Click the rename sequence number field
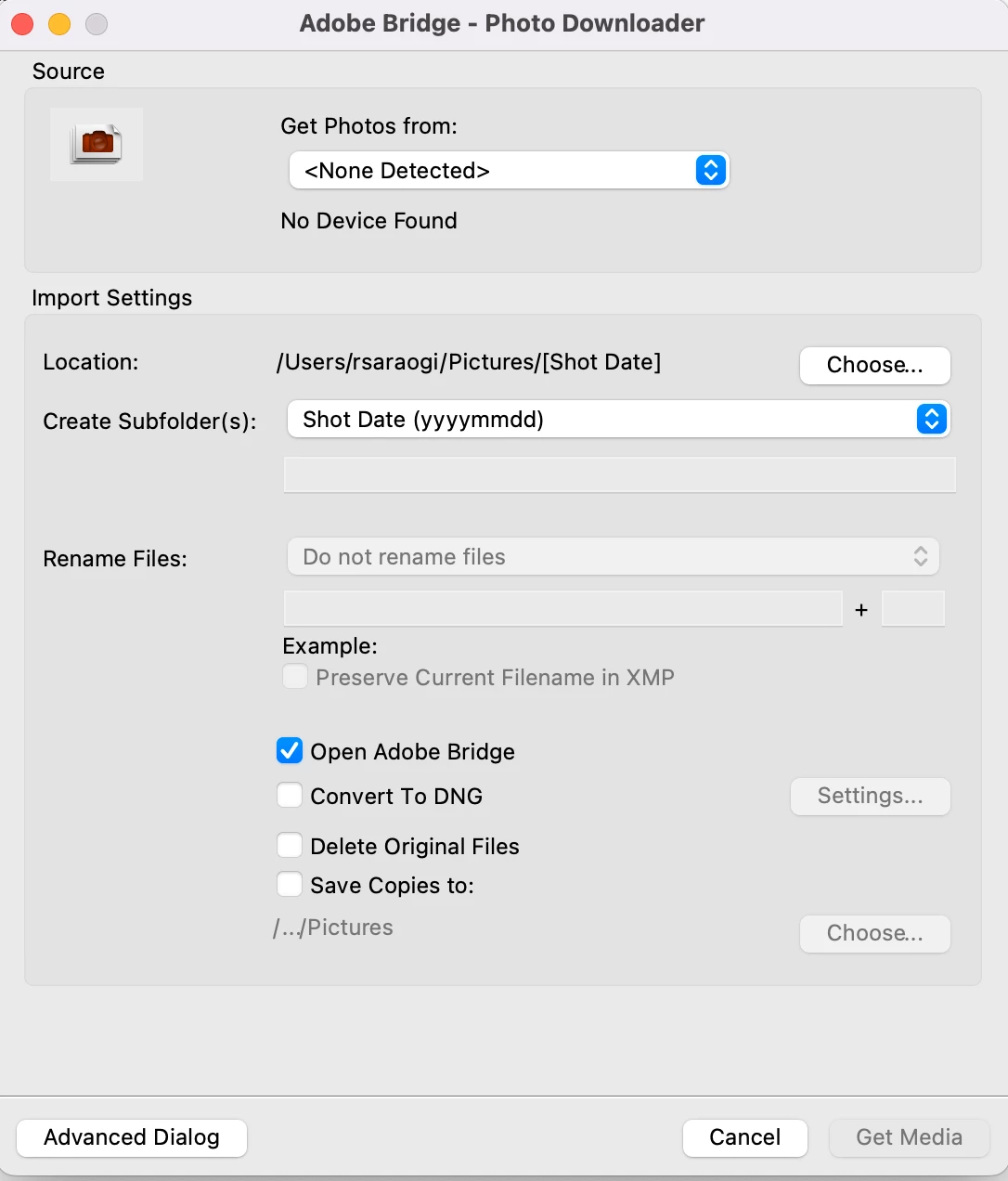1008x1181 pixels. 912,609
